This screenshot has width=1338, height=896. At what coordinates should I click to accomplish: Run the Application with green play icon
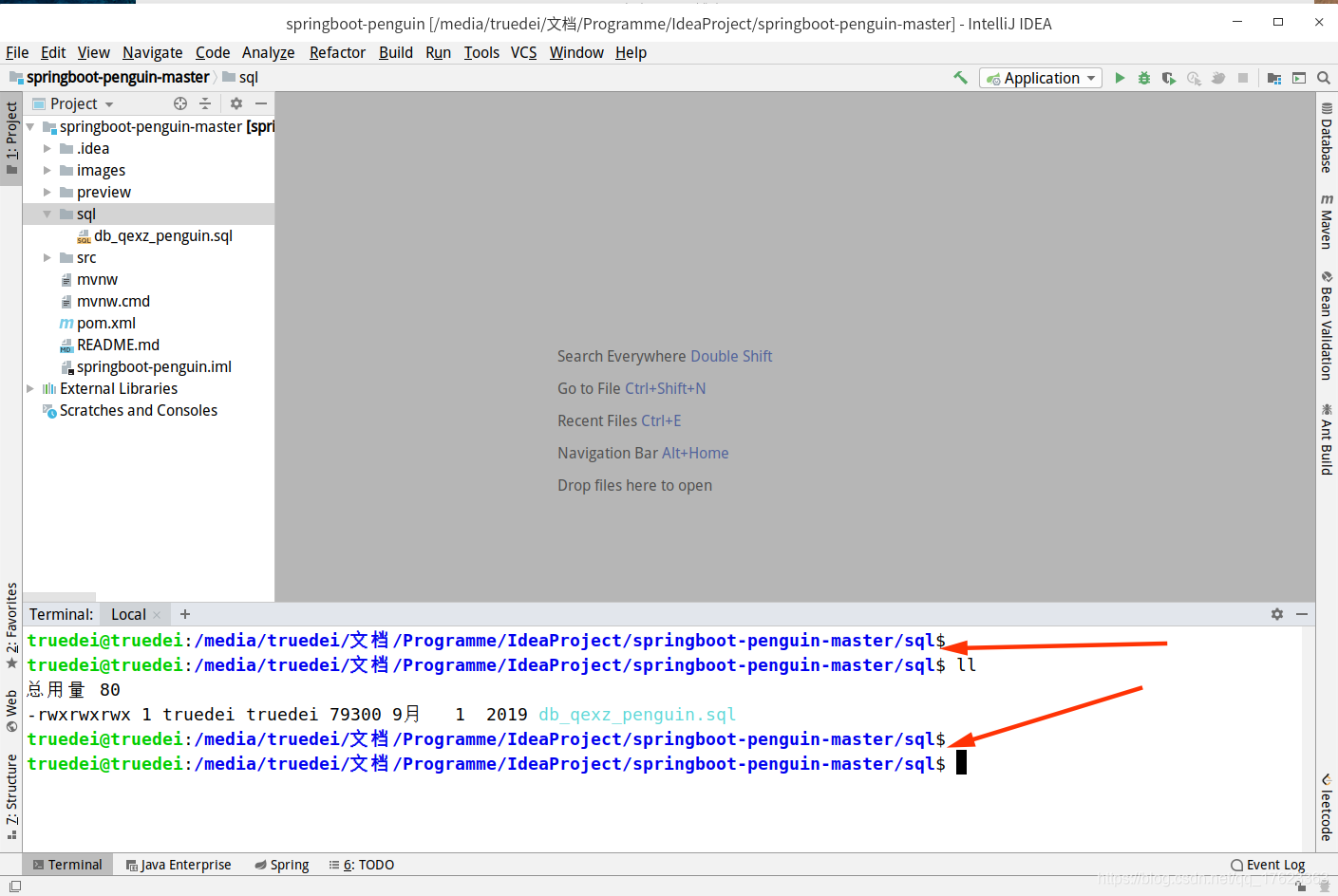[x=1120, y=78]
